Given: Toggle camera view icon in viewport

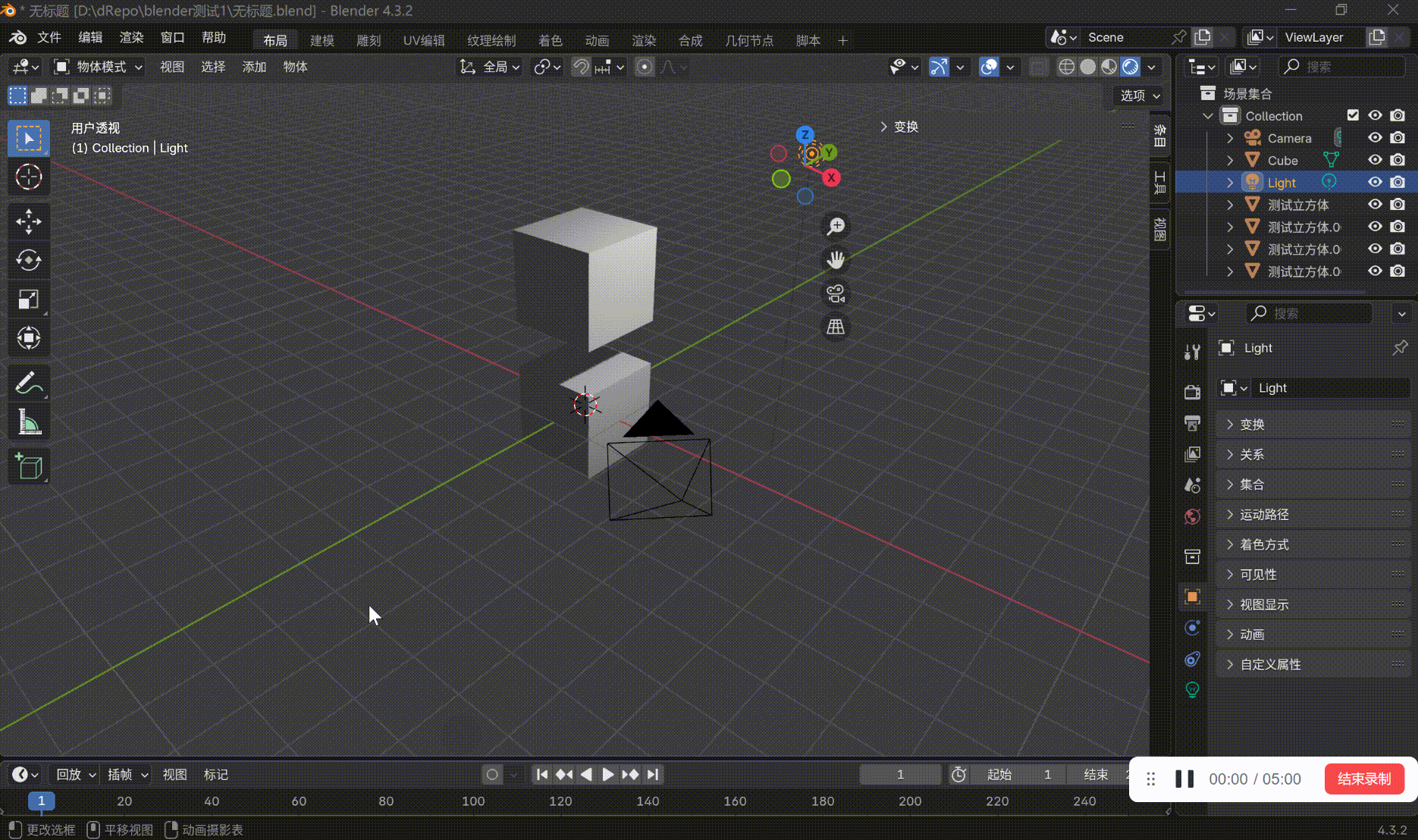Looking at the screenshot, I should [836, 293].
